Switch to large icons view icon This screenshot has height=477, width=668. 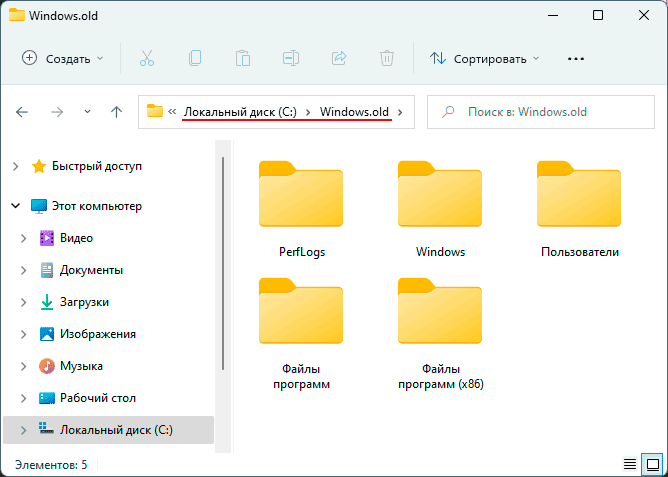pos(652,464)
